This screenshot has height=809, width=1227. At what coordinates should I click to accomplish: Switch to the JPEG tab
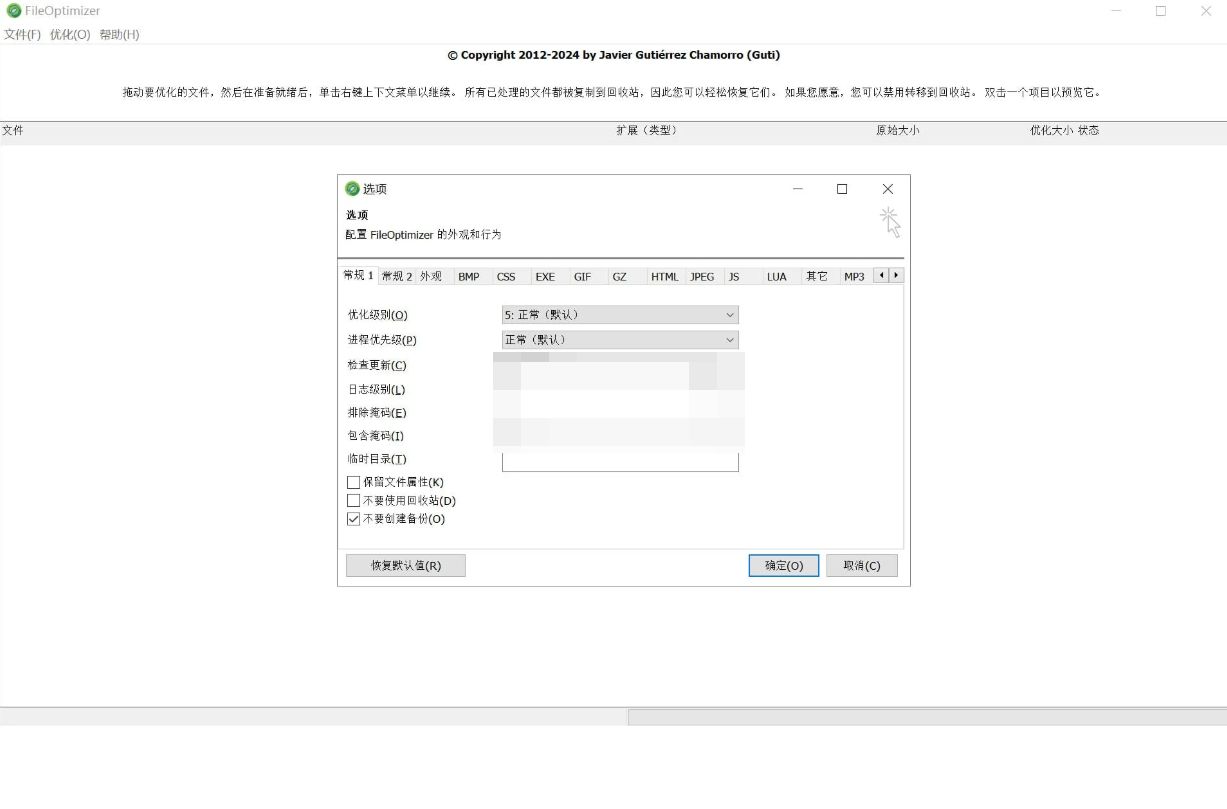click(702, 275)
